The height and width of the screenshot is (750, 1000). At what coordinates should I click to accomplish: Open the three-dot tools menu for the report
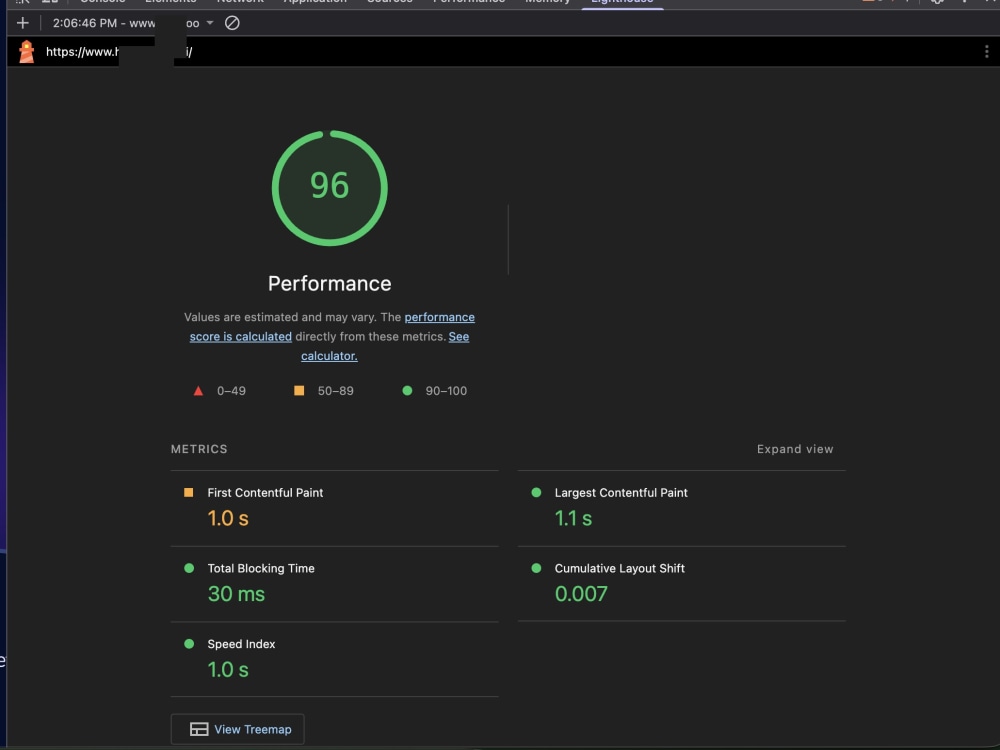pos(986,52)
